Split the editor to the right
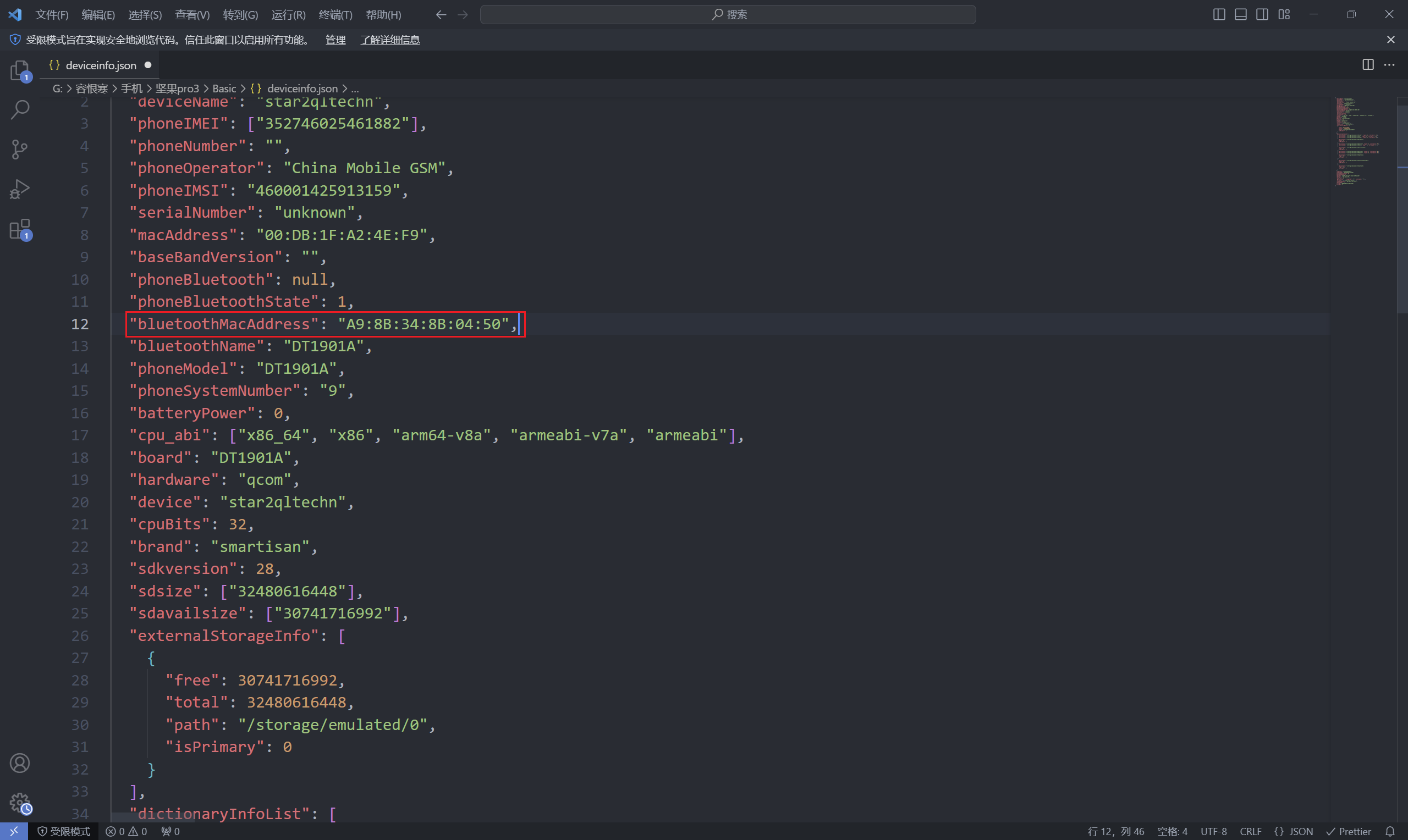The height and width of the screenshot is (840, 1408). click(1368, 64)
